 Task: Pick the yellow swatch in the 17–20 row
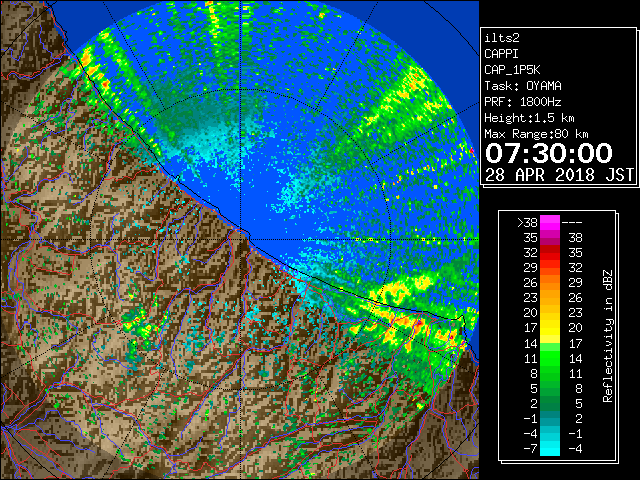click(550, 328)
